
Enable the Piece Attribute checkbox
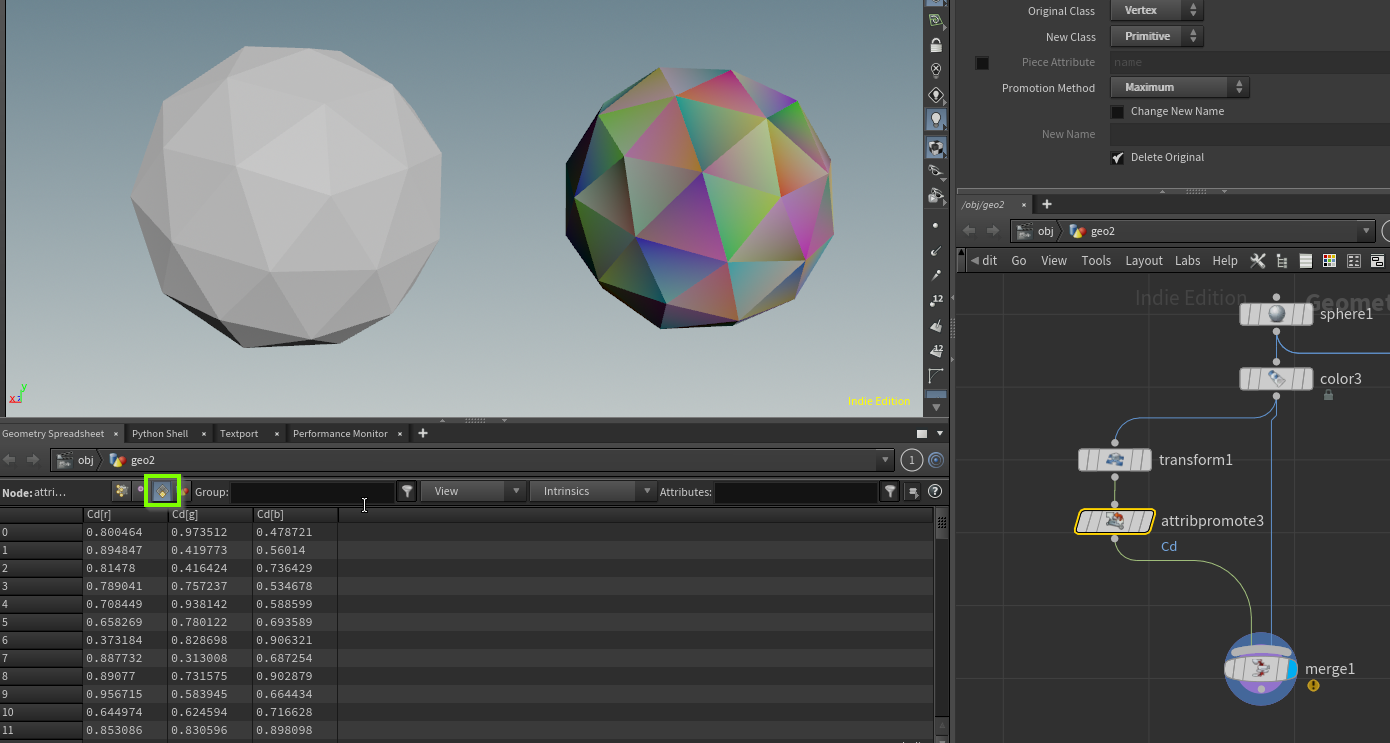[x=982, y=63]
